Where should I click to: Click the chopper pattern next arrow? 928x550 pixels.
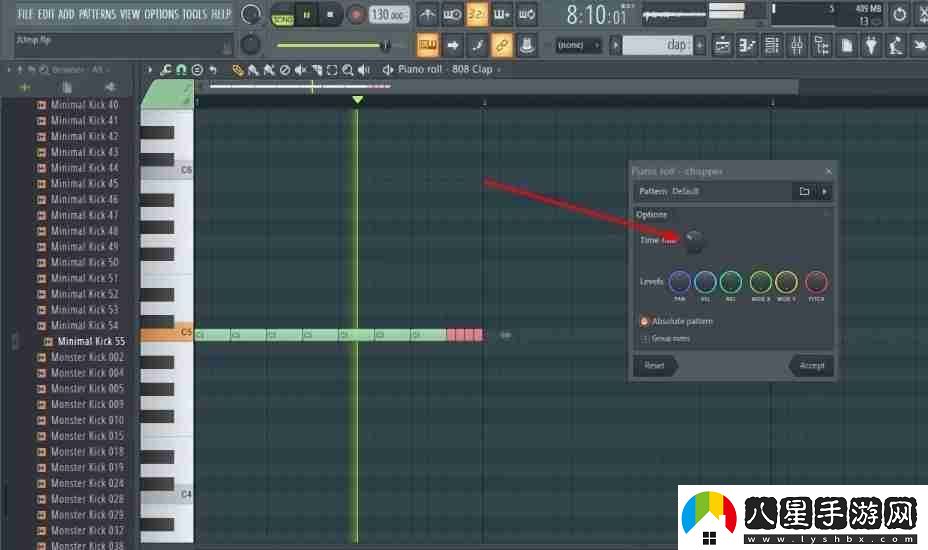click(824, 191)
